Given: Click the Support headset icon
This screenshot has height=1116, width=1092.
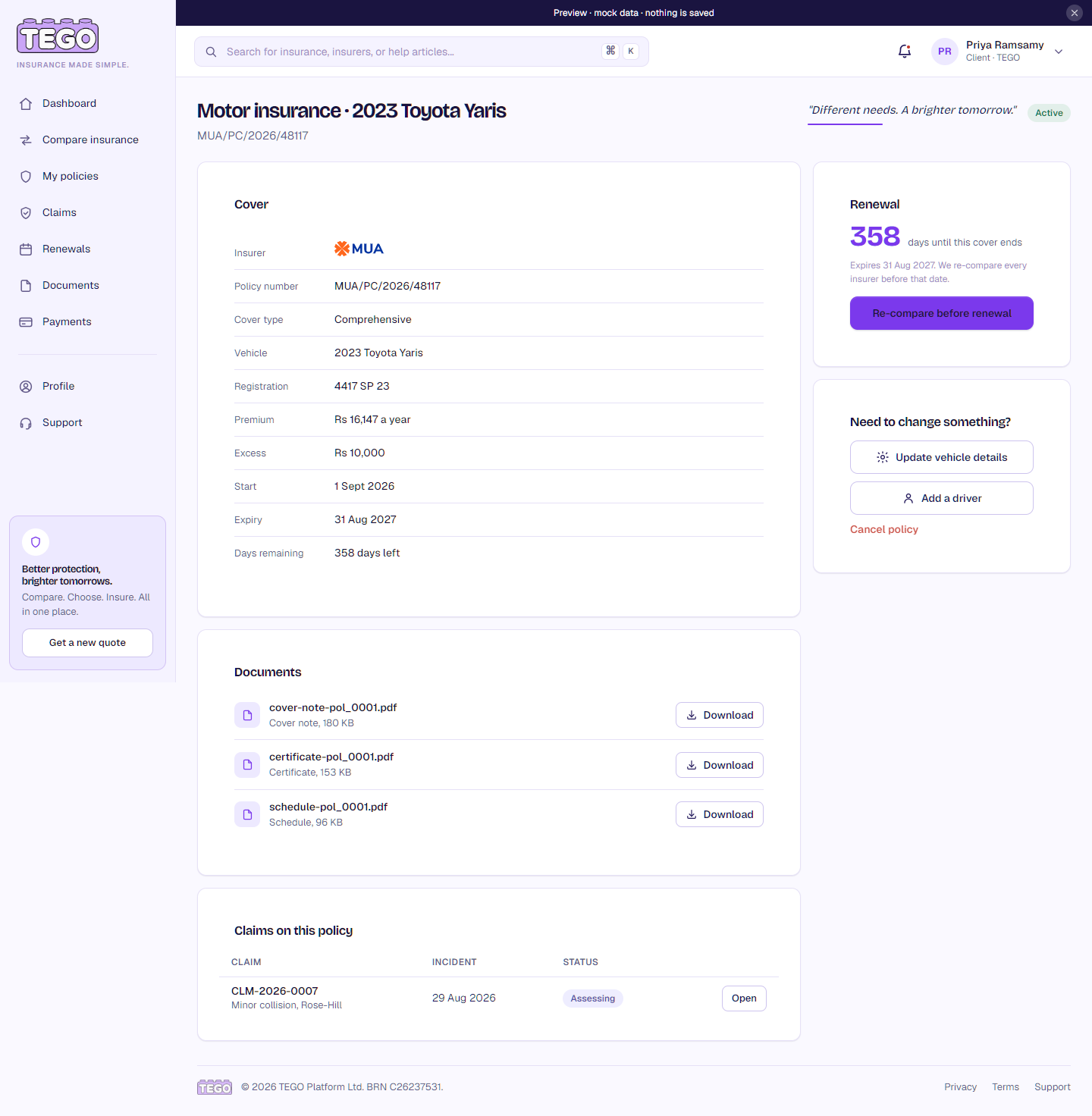Looking at the screenshot, I should tap(26, 423).
